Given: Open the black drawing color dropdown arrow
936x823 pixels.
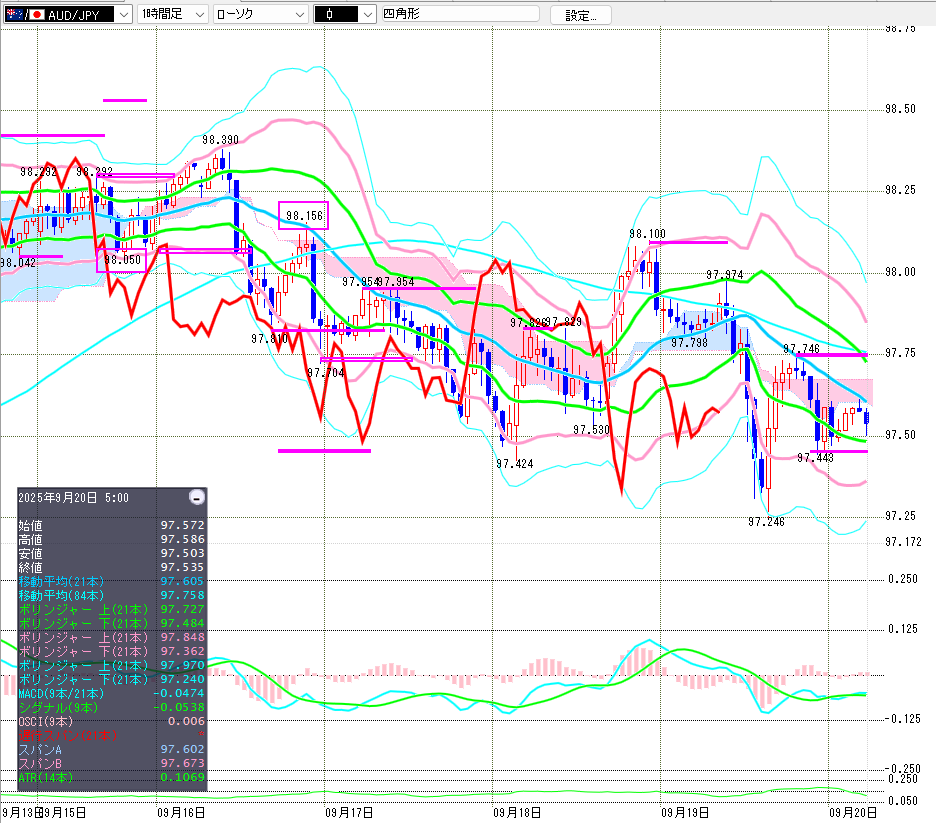Looking at the screenshot, I should [x=367, y=15].
